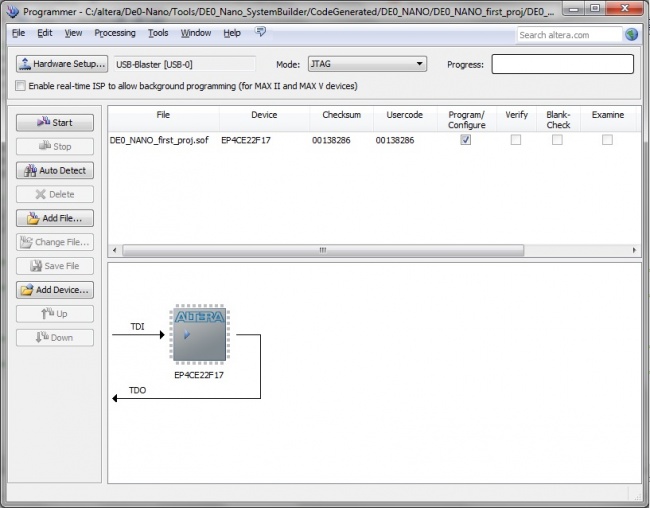Screen dimensions: 650x508
Task: Minimize the Programmer window
Action: [574, 8]
